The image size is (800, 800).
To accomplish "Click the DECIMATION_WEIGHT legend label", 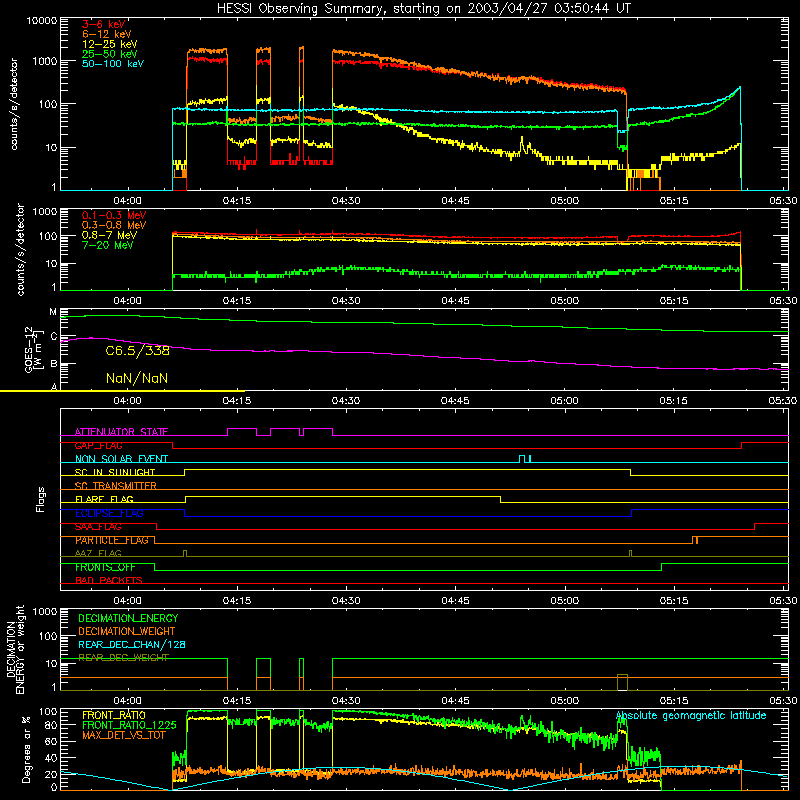I will click(x=127, y=632).
